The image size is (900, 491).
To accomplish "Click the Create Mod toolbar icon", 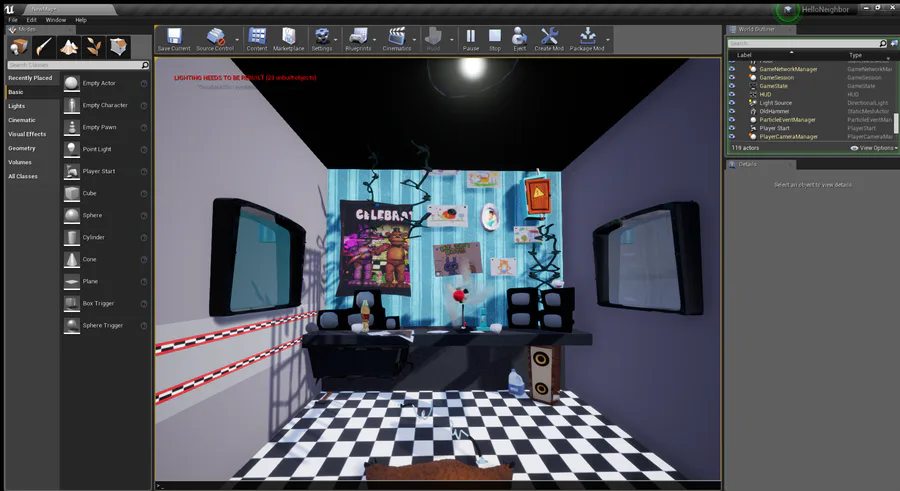I will point(549,36).
